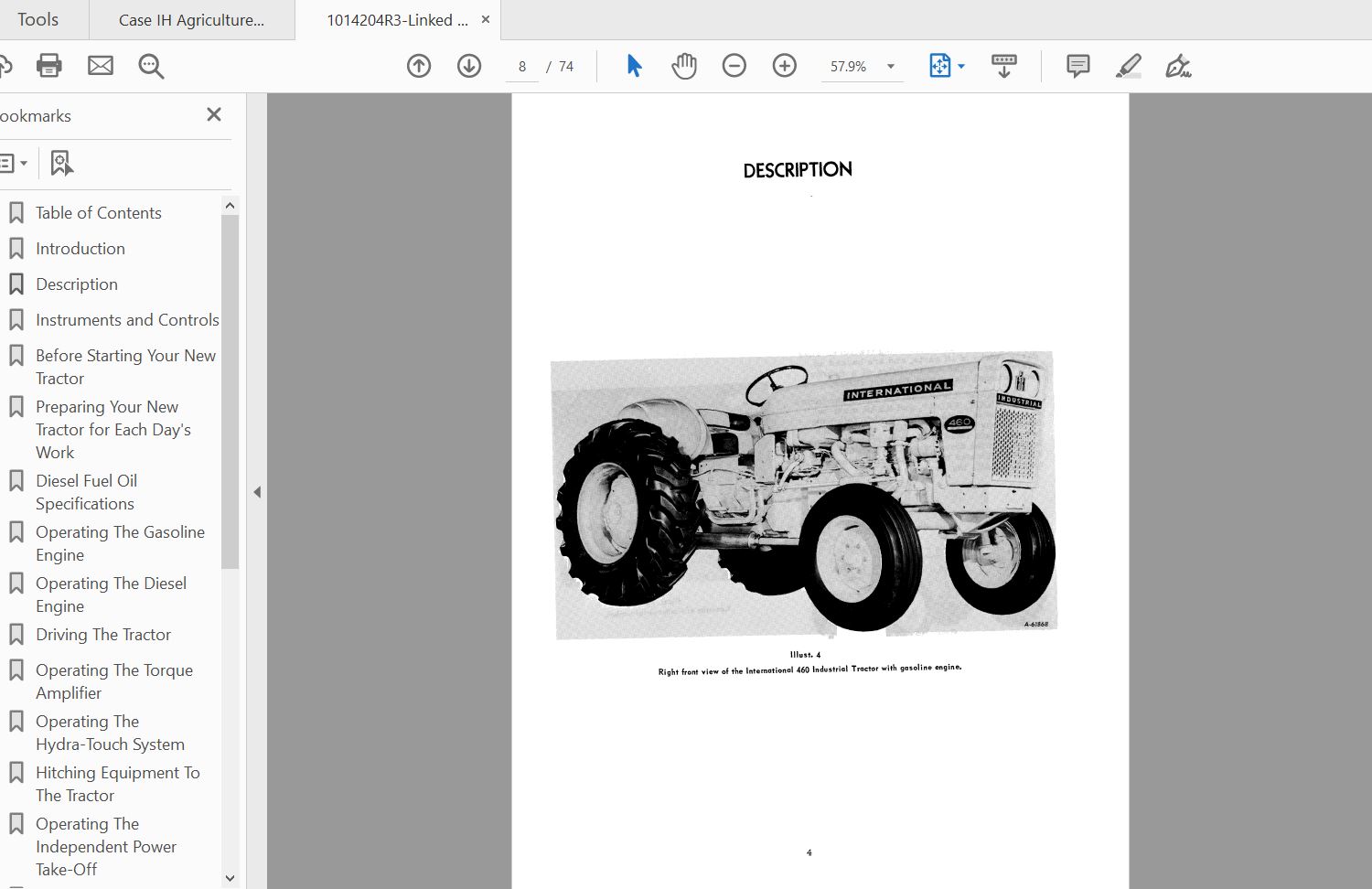Click the page number input field
This screenshot has height=889, width=1372.
coord(522,67)
